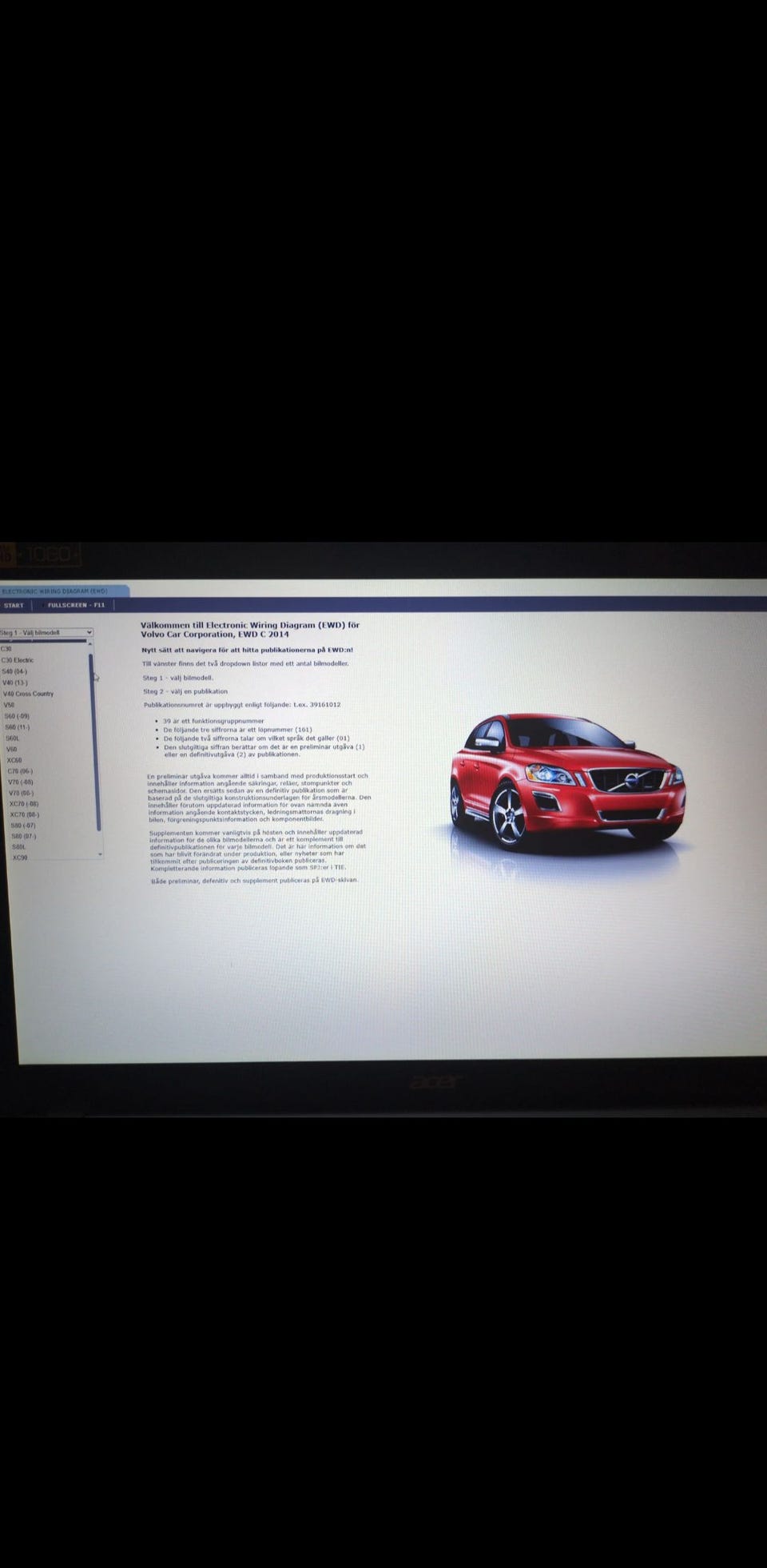Select XC90 at the bottom of list
The width and height of the screenshot is (767, 1568).
[x=20, y=858]
